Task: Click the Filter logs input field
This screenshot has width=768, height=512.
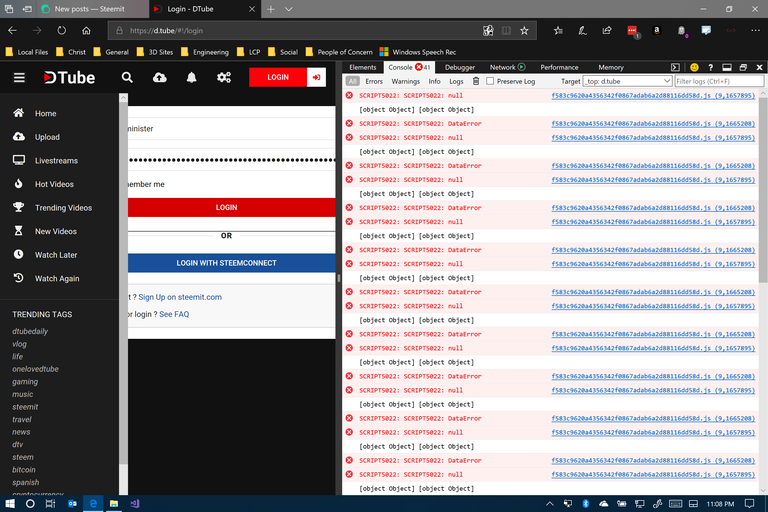Action: click(714, 81)
